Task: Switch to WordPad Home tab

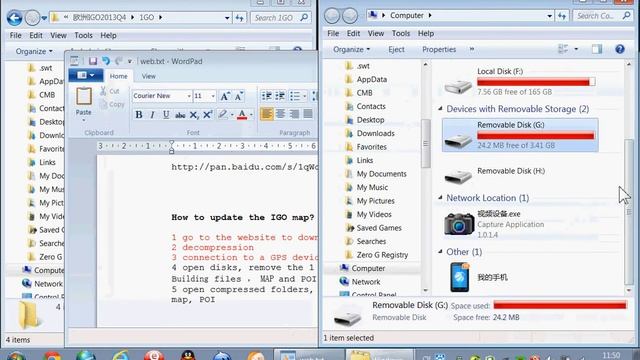Action: pyautogui.click(x=118, y=76)
